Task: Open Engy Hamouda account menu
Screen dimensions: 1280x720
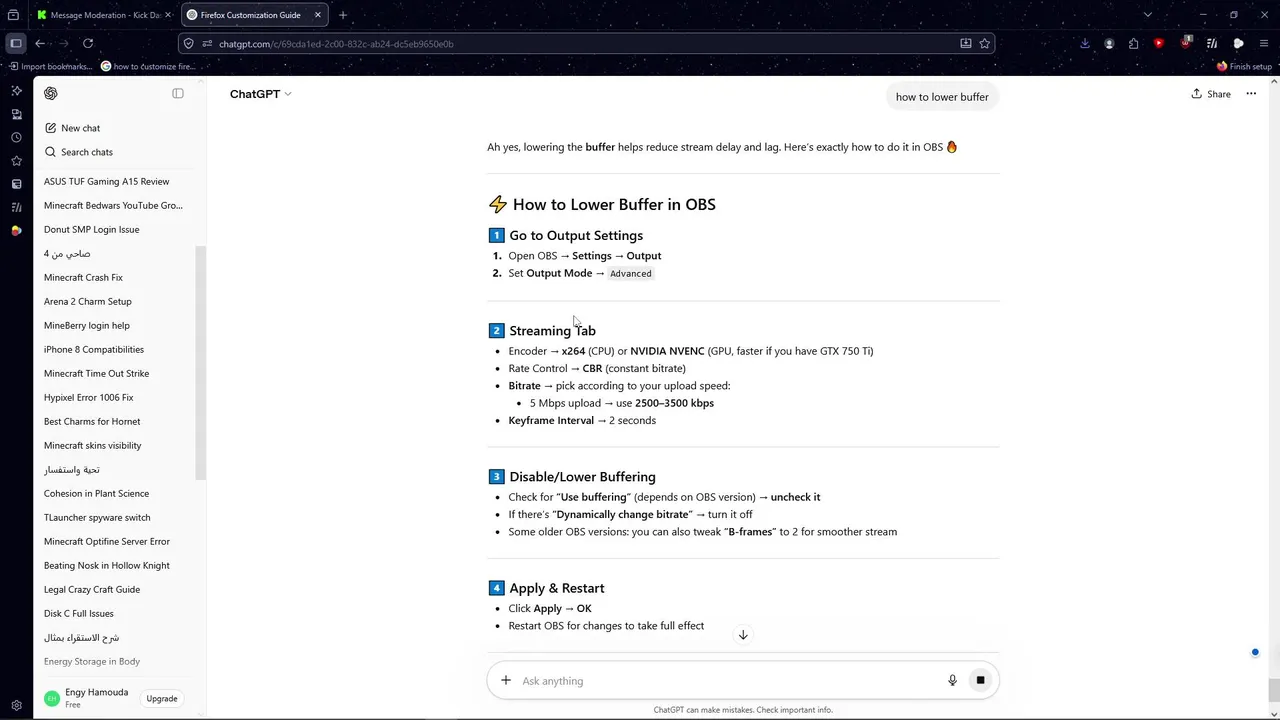Action: pos(86,698)
